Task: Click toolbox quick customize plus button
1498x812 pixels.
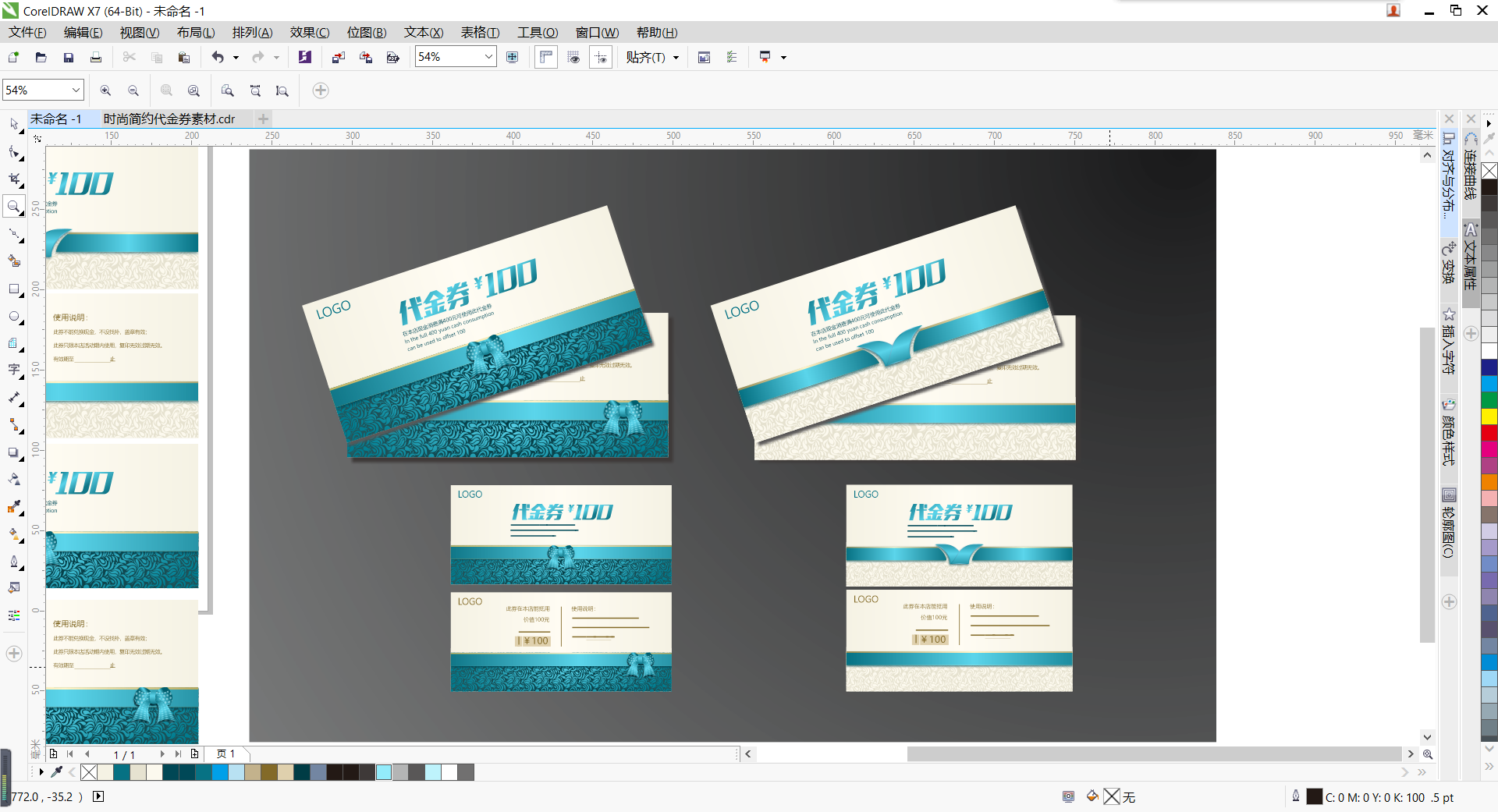Action: tap(14, 654)
